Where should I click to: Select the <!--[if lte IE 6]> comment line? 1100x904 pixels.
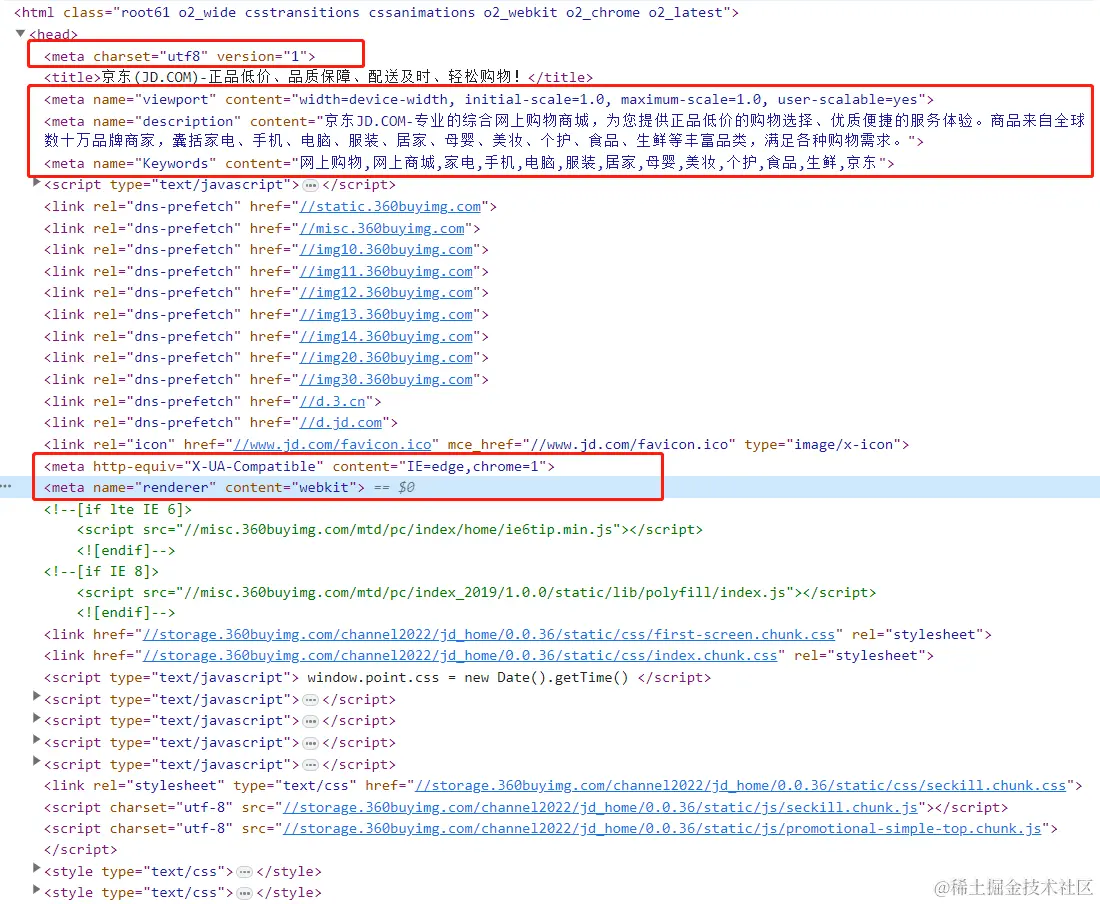coord(118,509)
